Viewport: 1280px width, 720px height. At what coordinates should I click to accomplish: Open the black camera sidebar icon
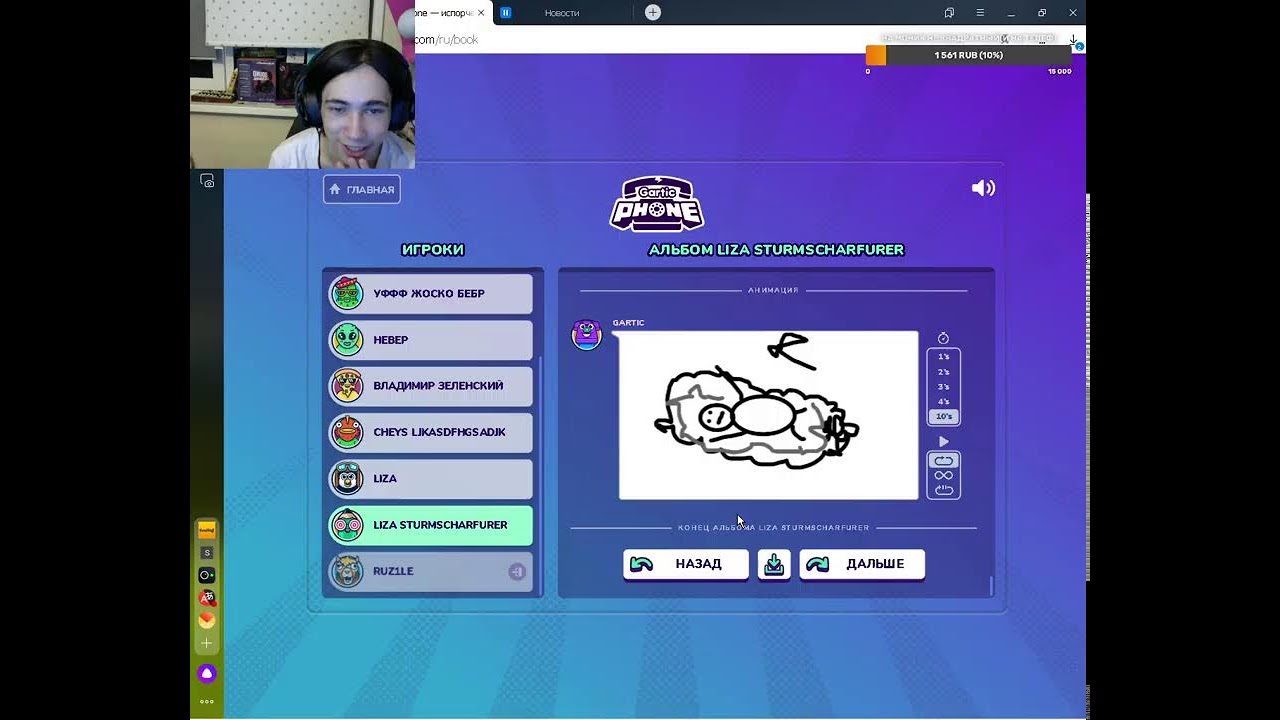point(207,575)
